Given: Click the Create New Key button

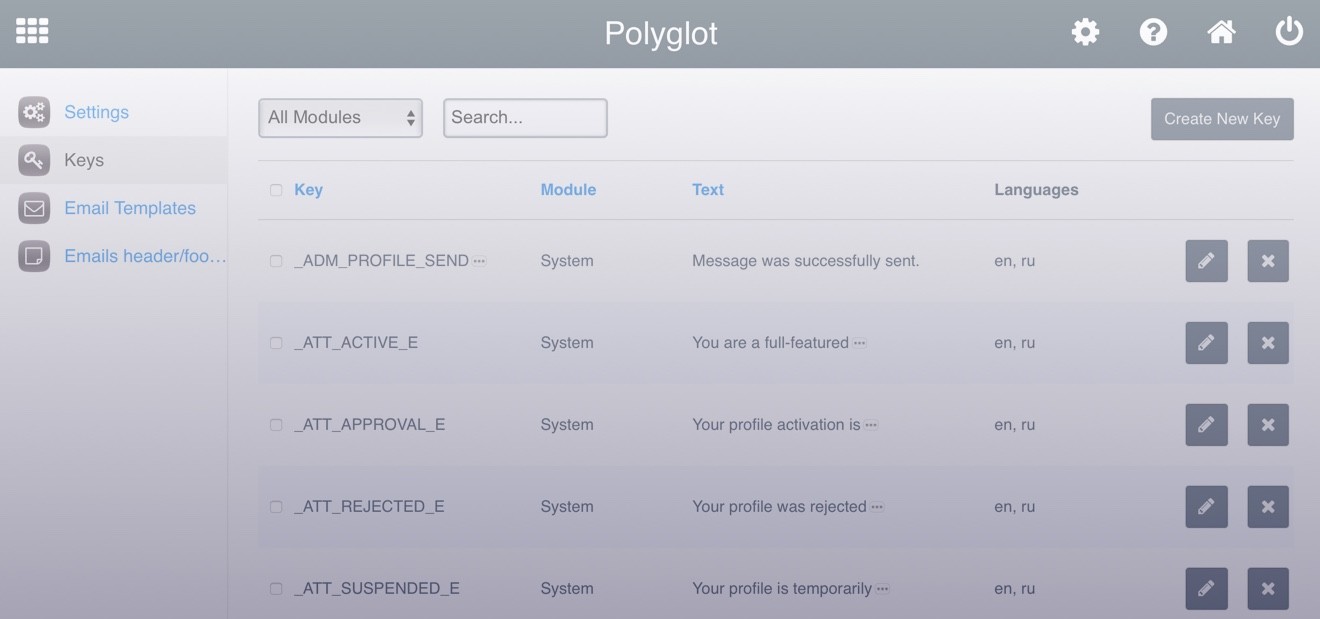Looking at the screenshot, I should pyautogui.click(x=1221, y=119).
